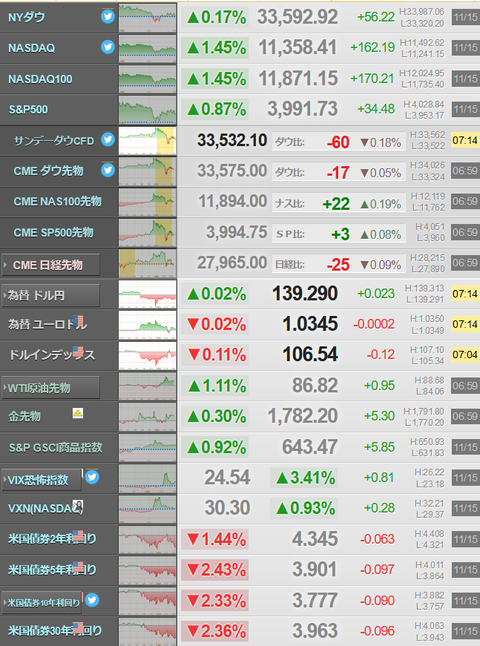
Task: Open the CME NAS100先物 mini chart
Action: click(148, 202)
